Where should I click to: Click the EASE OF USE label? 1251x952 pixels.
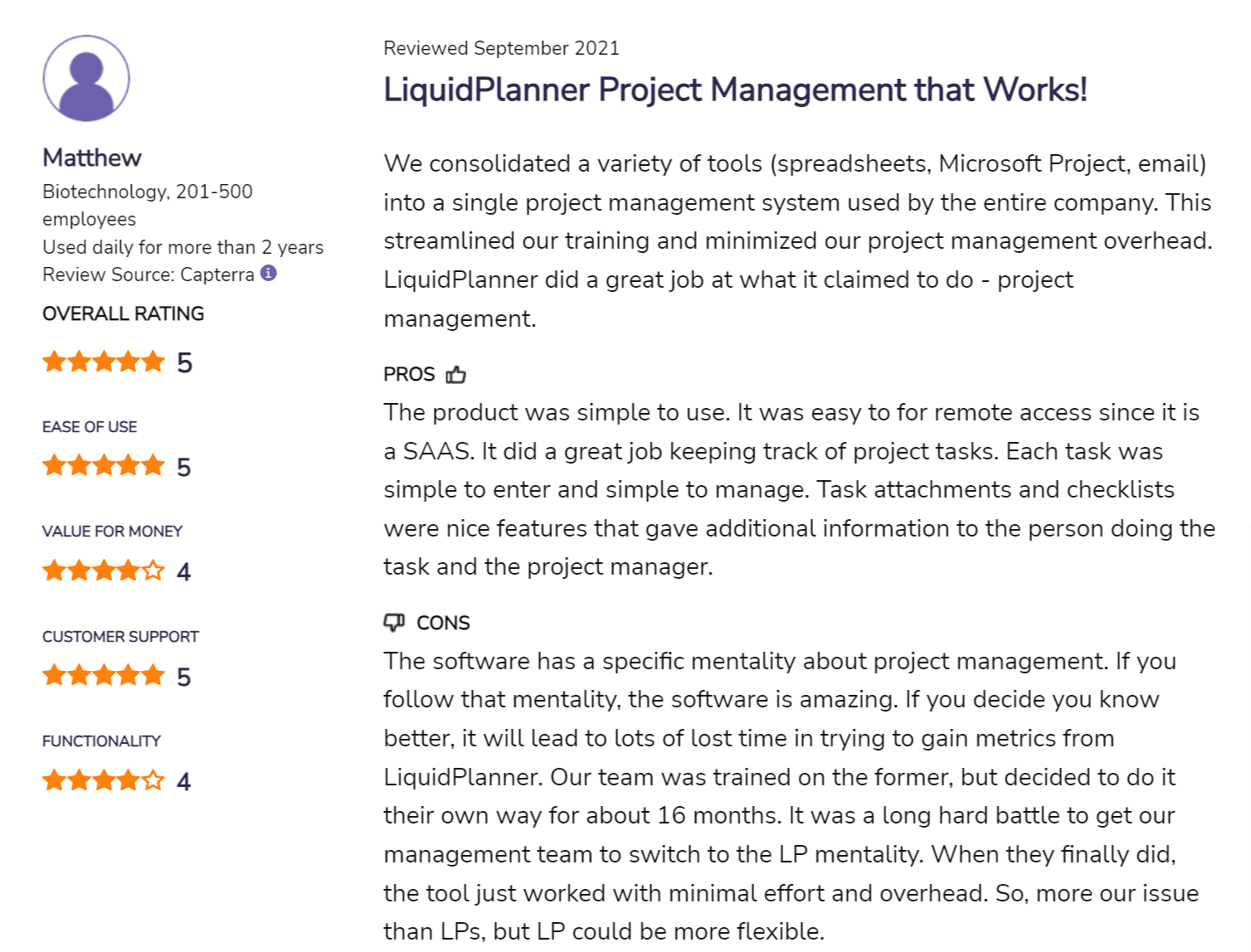(90, 426)
